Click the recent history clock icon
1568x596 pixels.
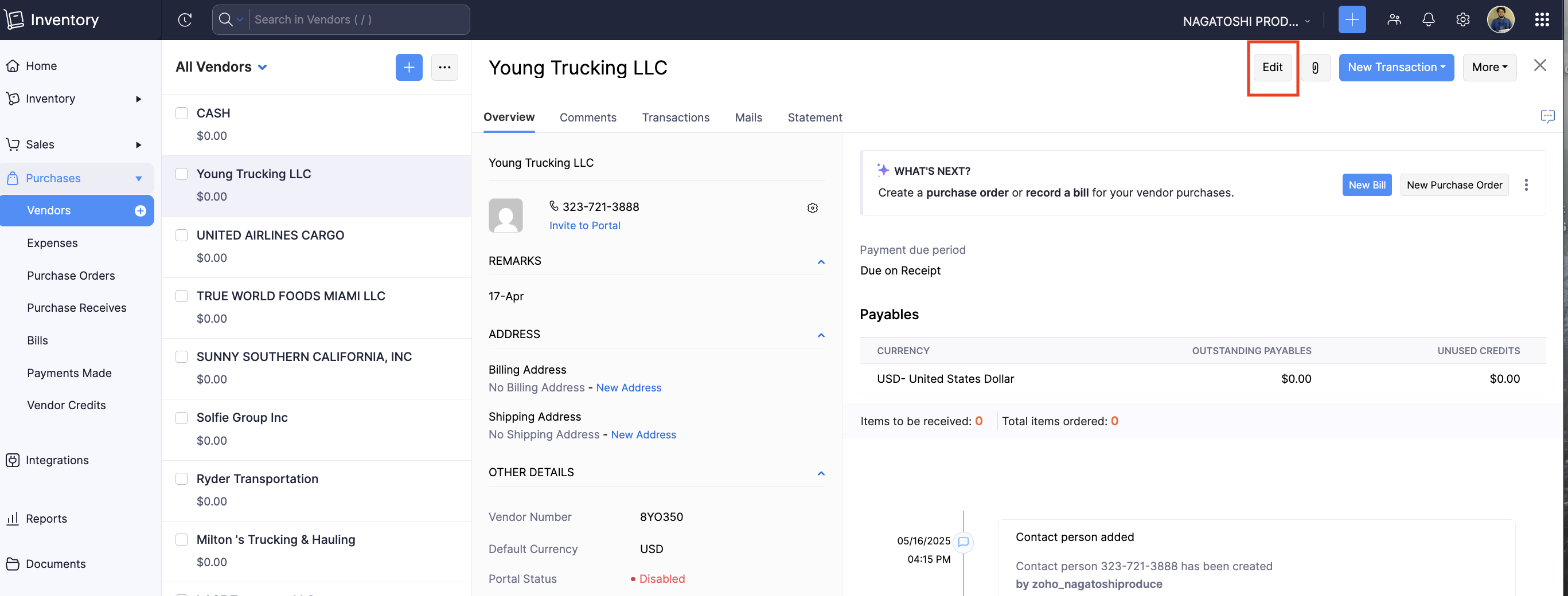(x=185, y=20)
